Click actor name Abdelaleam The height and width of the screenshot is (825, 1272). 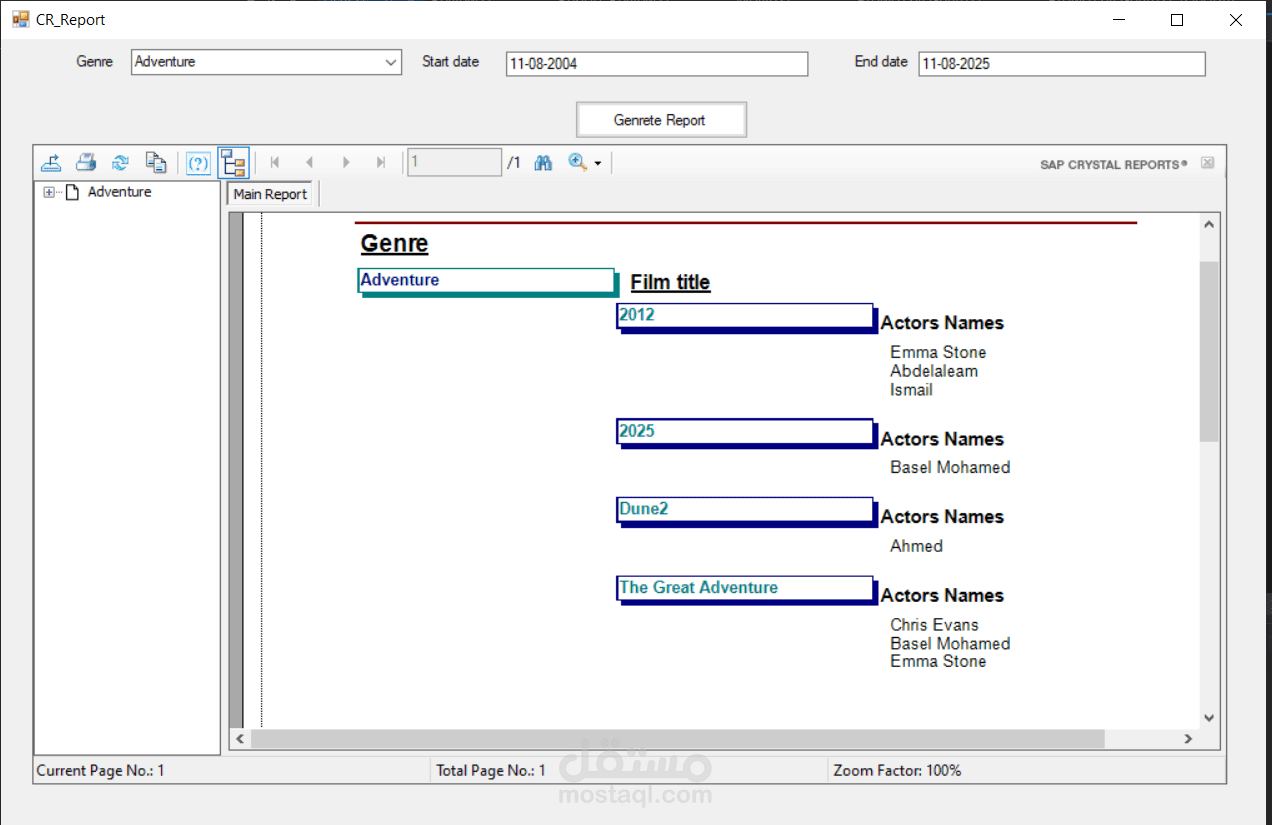(934, 371)
